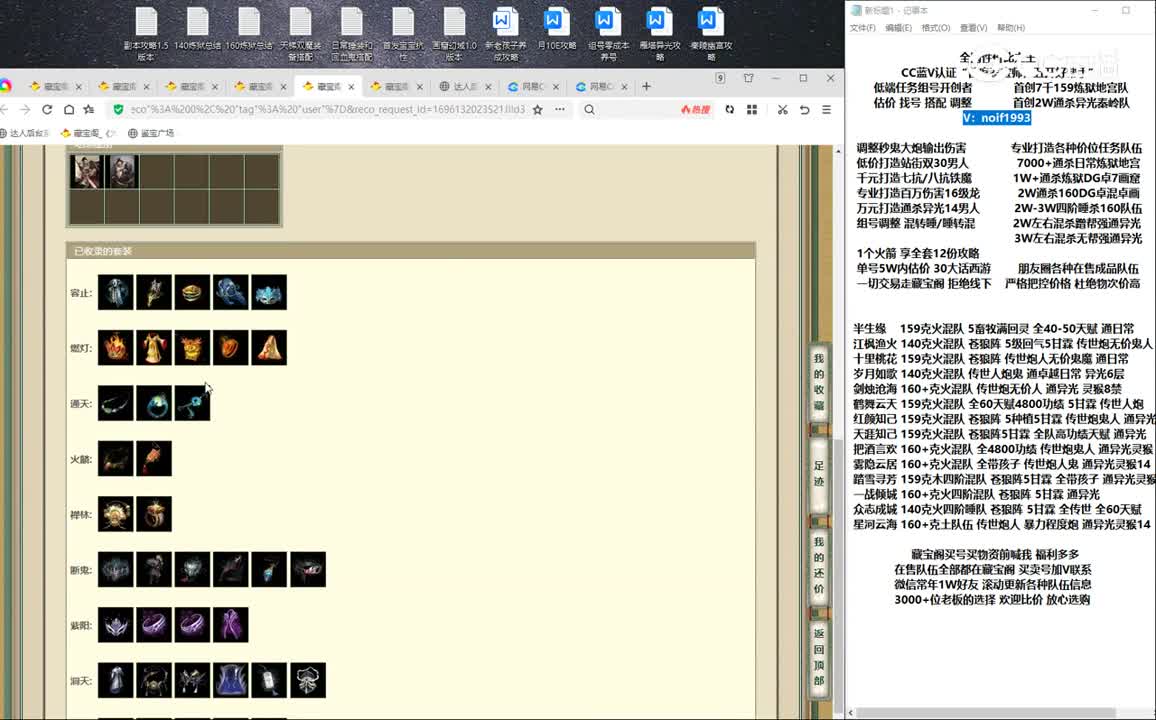Reload the current browser page

(47, 109)
